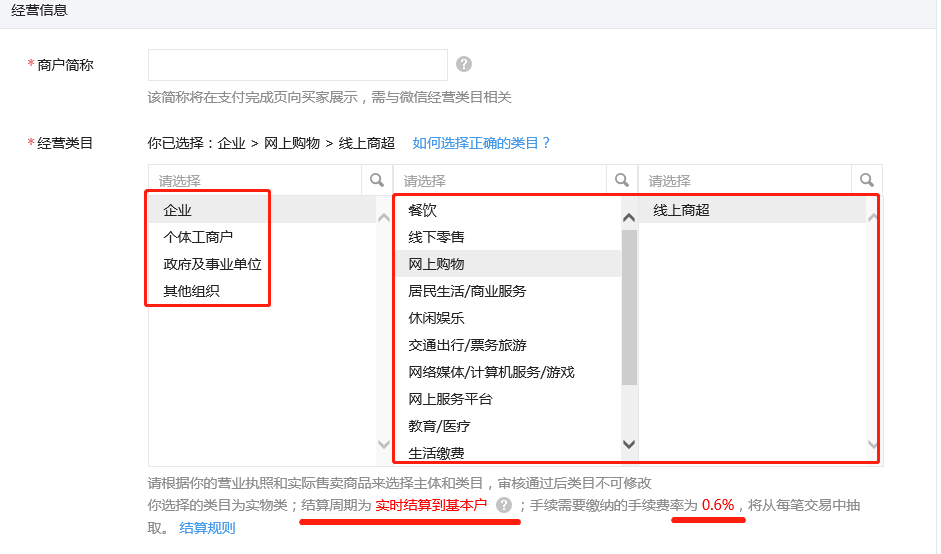Select 居民生活/商业服务 category

pos(467,291)
